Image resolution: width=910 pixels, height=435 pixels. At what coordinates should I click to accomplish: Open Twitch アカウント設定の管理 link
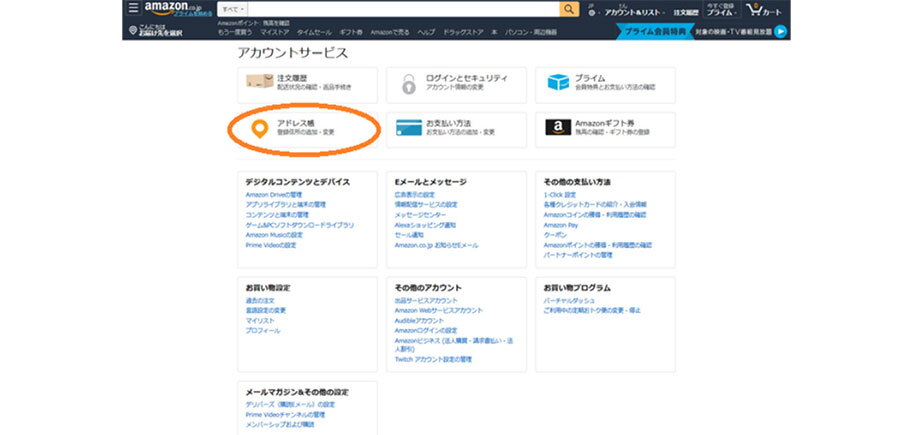click(x=433, y=360)
